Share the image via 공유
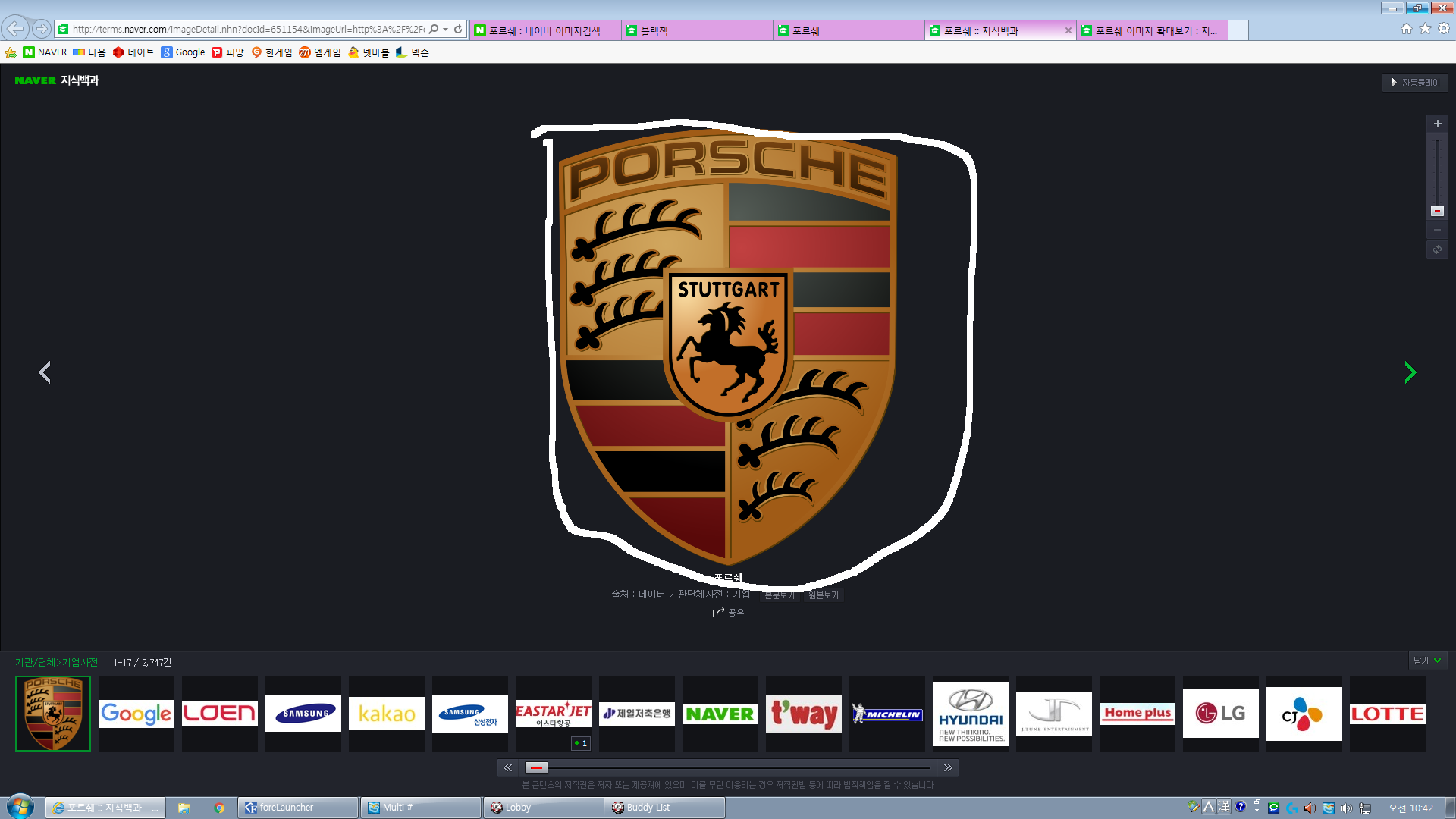The image size is (1456, 819). [x=728, y=613]
